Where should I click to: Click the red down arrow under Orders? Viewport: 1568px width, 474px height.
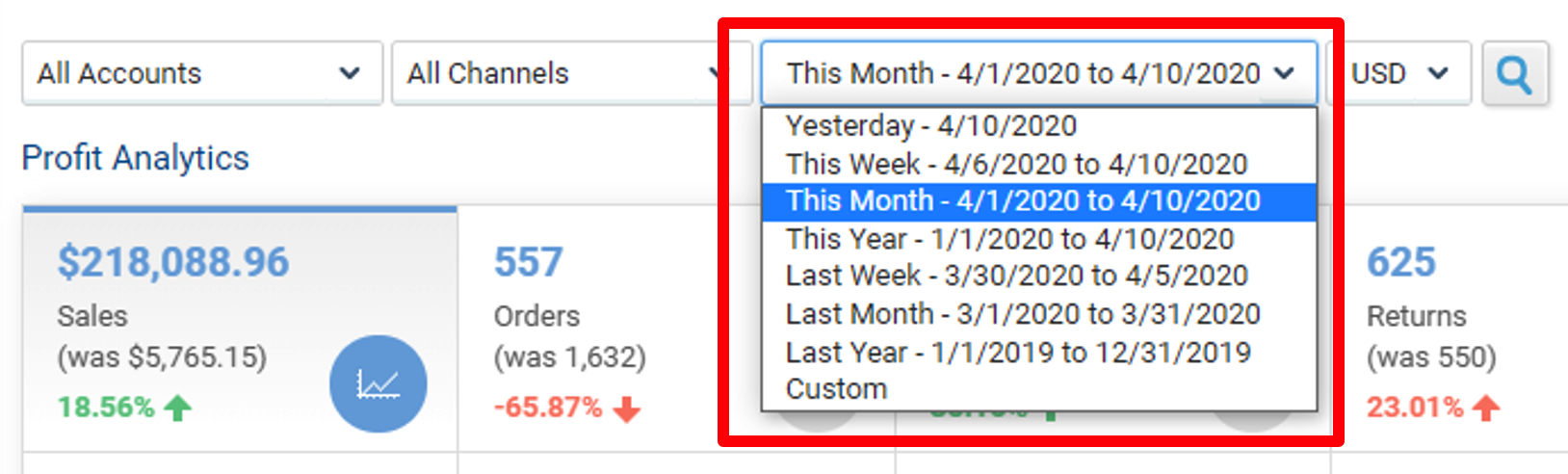(627, 409)
